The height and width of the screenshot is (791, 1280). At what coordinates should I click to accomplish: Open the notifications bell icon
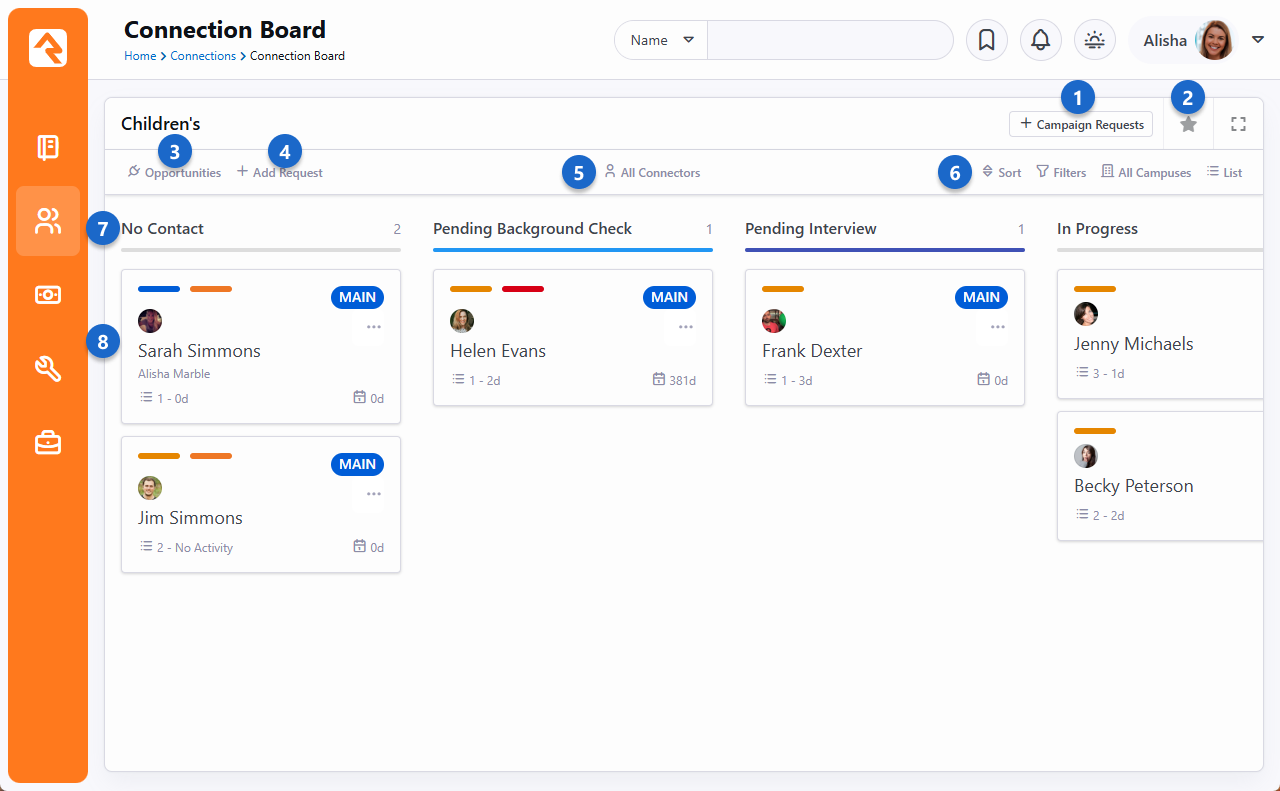[1040, 40]
